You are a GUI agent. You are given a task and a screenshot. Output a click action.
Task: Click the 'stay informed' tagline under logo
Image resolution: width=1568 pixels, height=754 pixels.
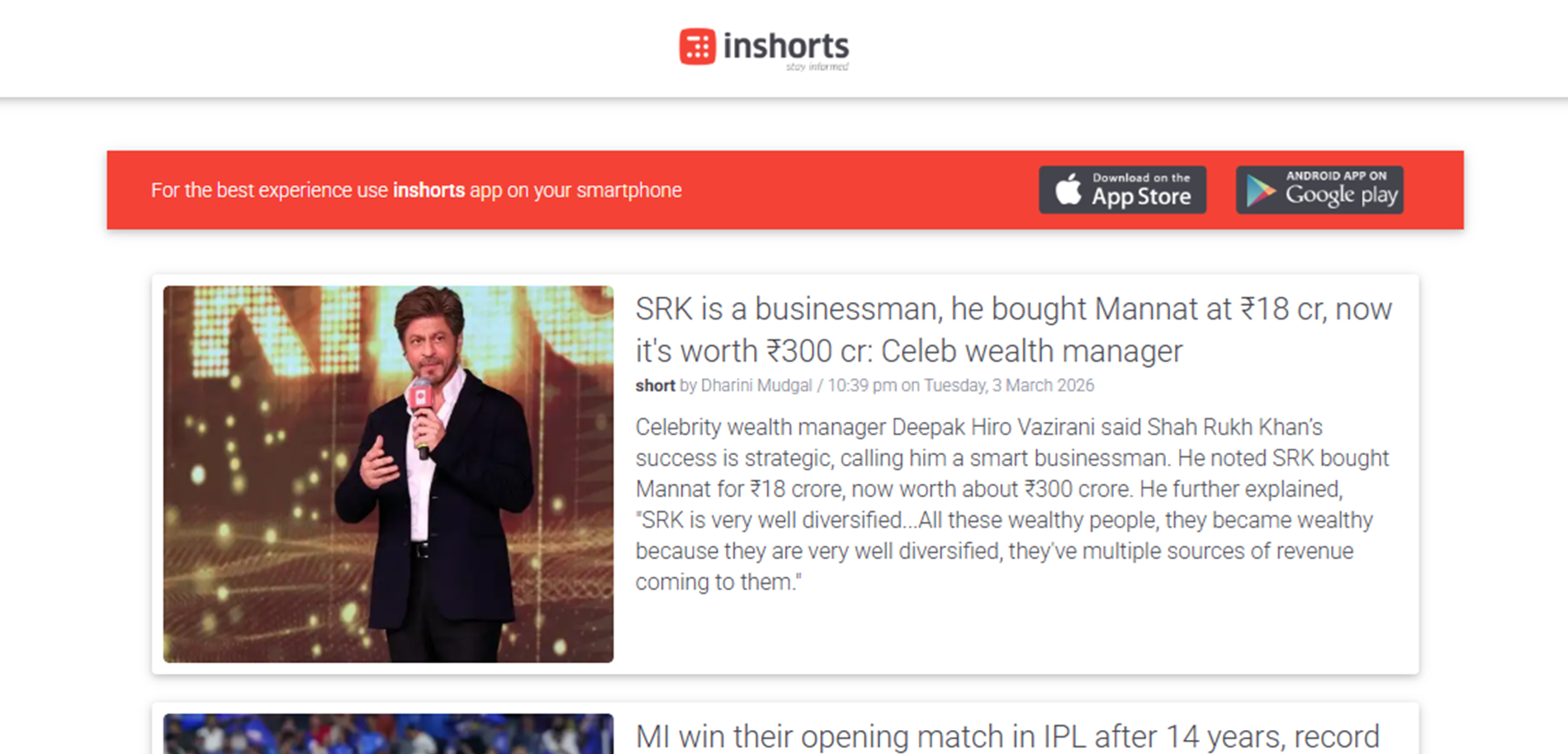[817, 67]
